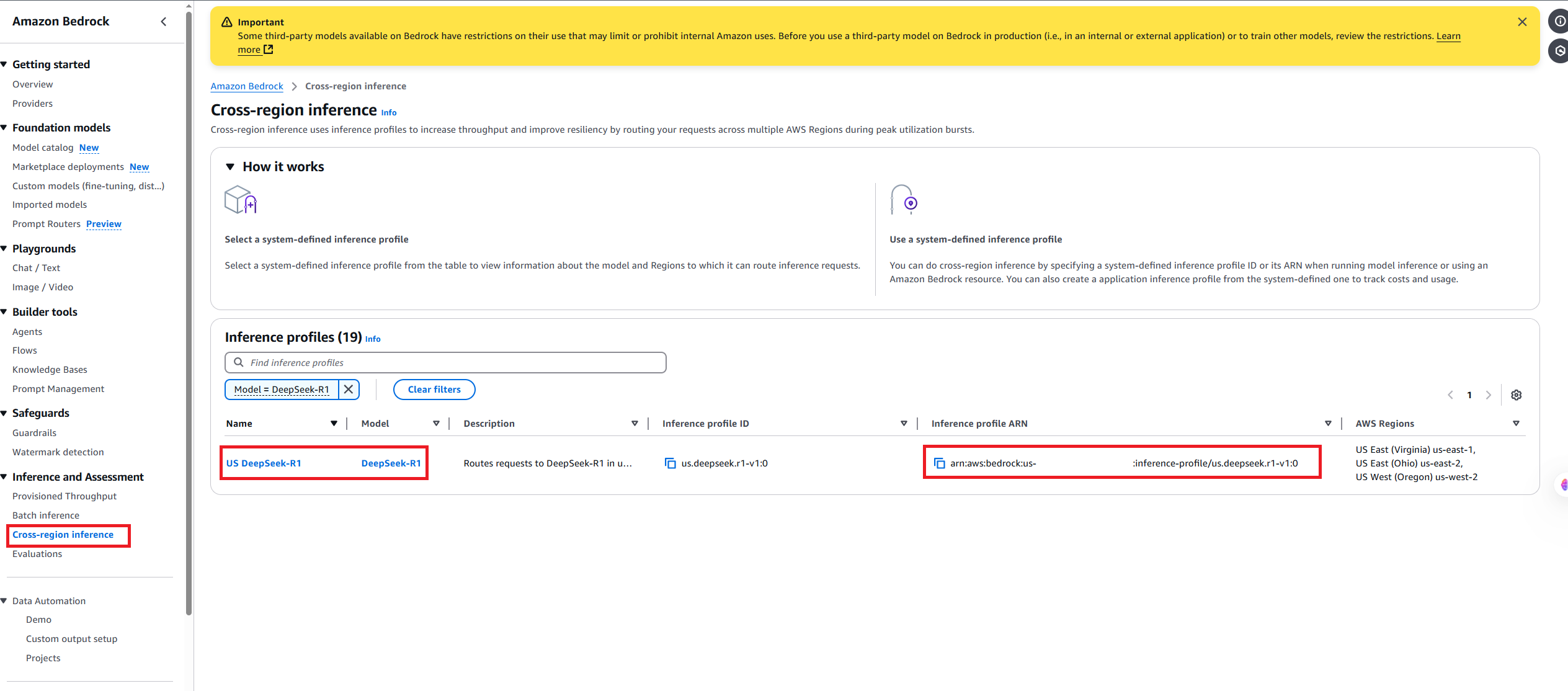Collapse the Playgrounds nav section

4,249
